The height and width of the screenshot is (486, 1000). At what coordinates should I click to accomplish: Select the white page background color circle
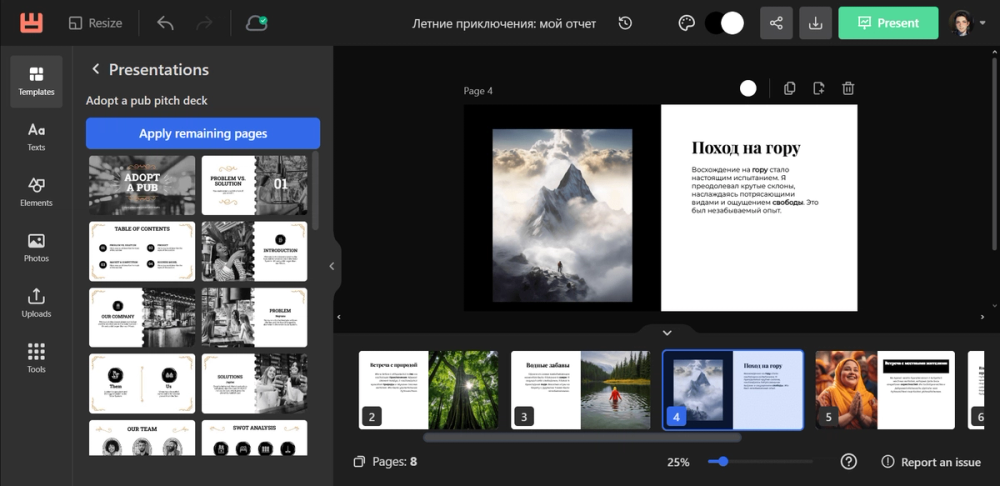tap(748, 89)
